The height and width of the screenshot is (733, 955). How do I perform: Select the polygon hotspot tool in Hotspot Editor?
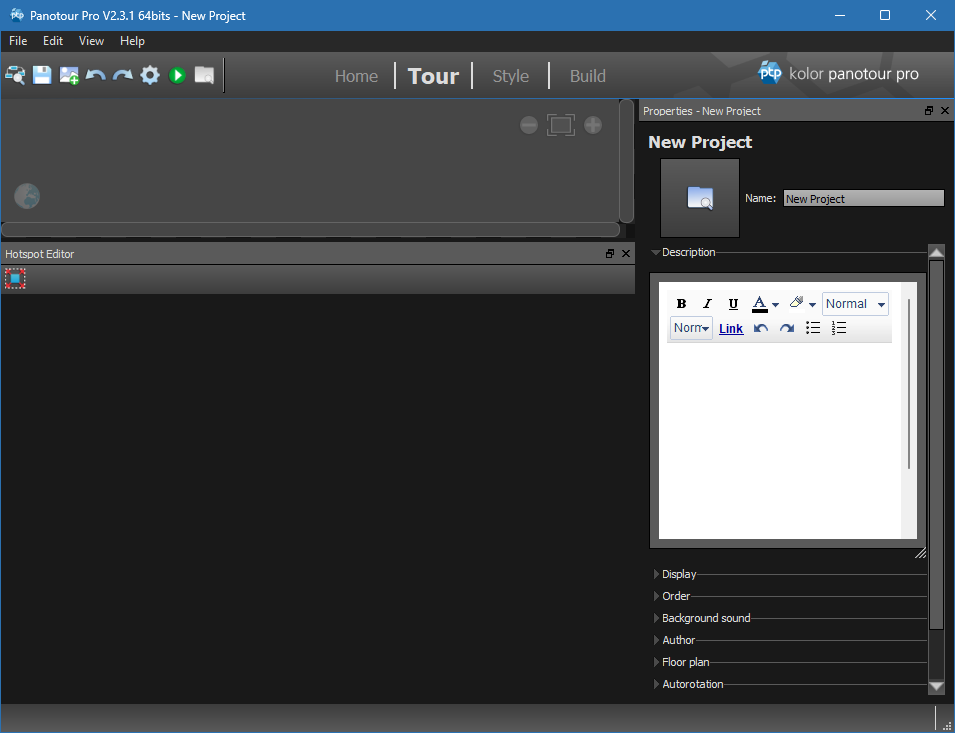(x=15, y=279)
